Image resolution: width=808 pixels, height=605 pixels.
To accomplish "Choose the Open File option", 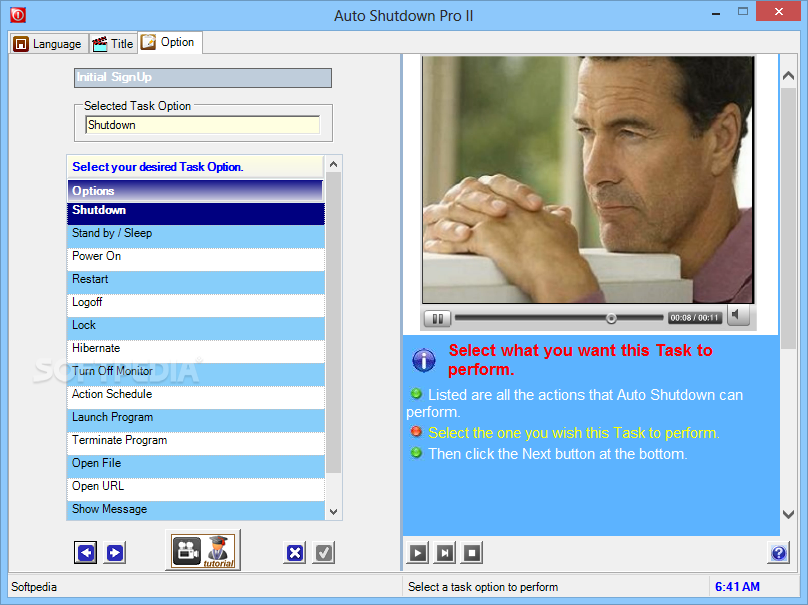I will (x=196, y=467).
